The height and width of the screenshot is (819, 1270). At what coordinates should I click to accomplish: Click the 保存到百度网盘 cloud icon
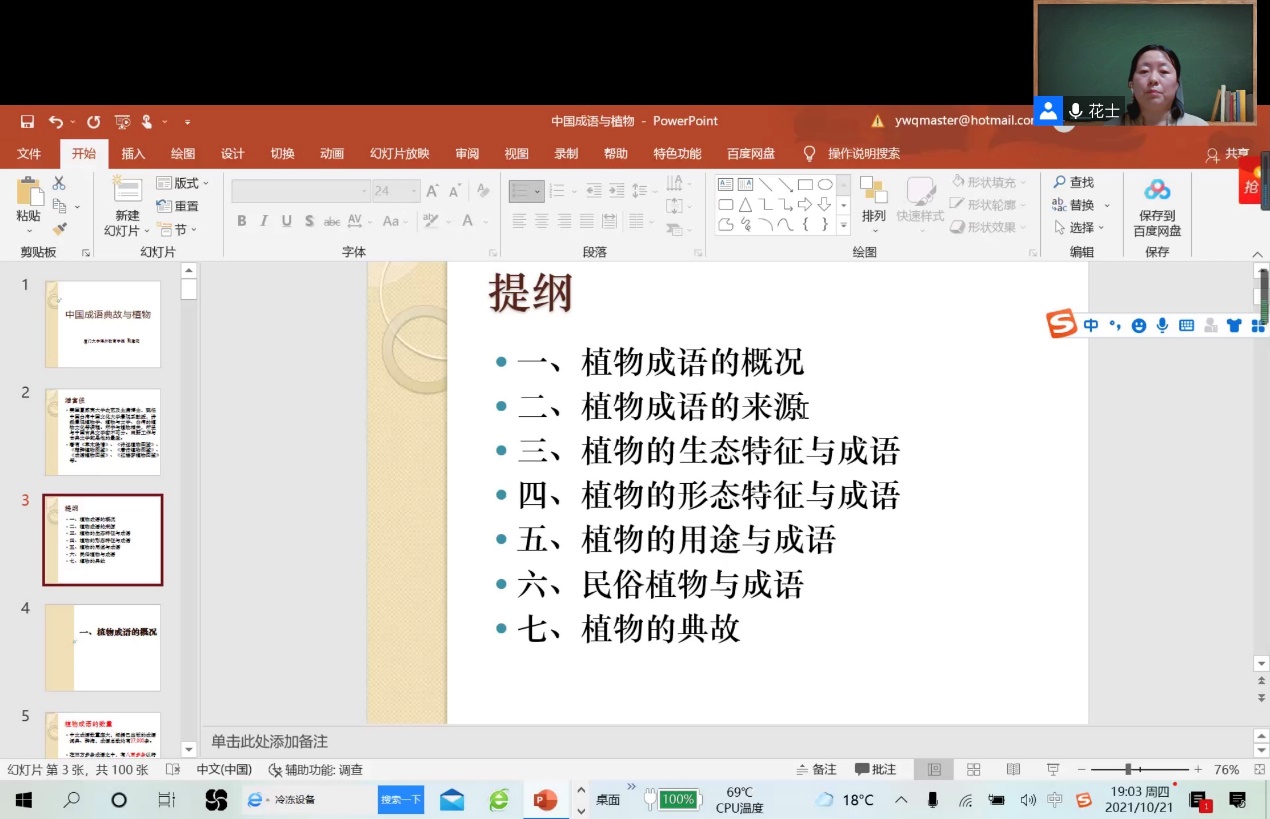click(1157, 190)
